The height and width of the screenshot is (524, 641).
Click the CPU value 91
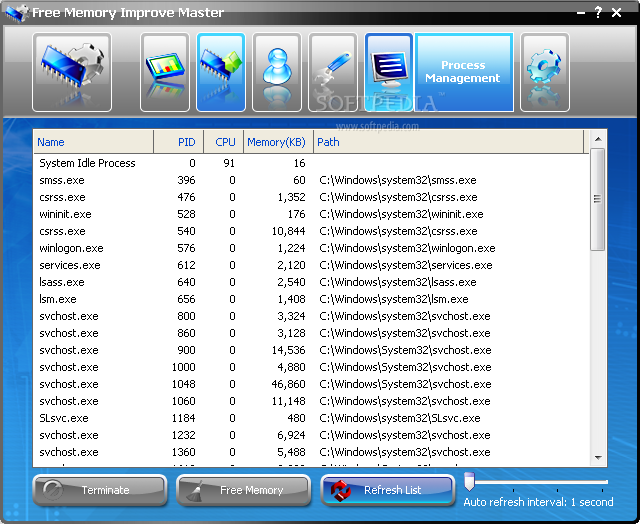[229, 163]
